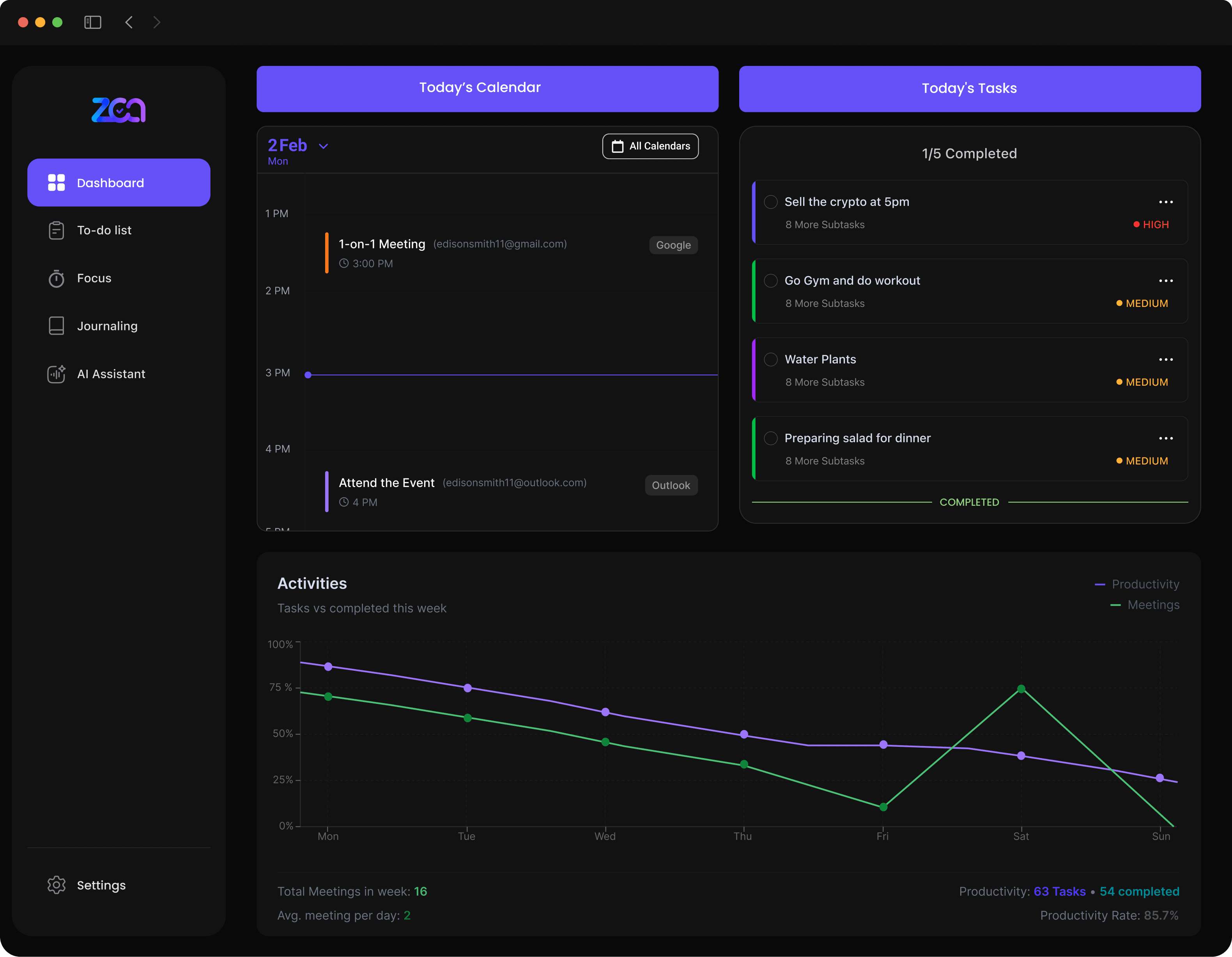Go back with the left arrow

tap(129, 22)
